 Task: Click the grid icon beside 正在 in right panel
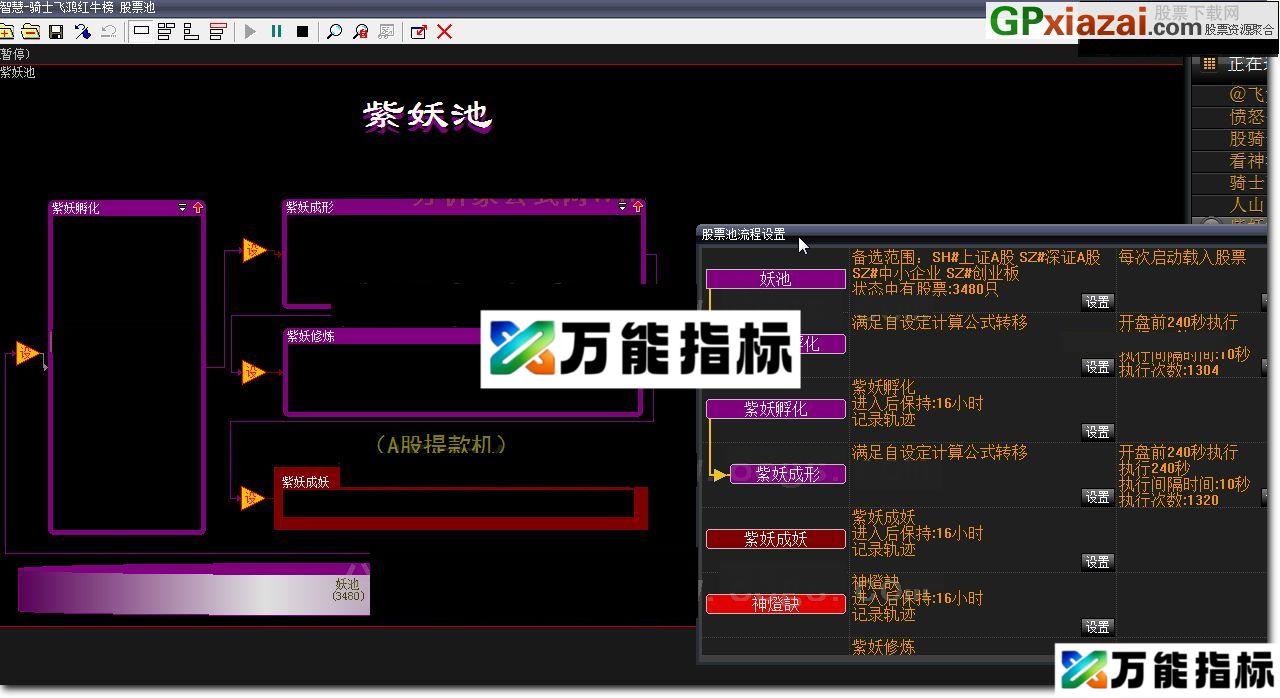pyautogui.click(x=1211, y=64)
